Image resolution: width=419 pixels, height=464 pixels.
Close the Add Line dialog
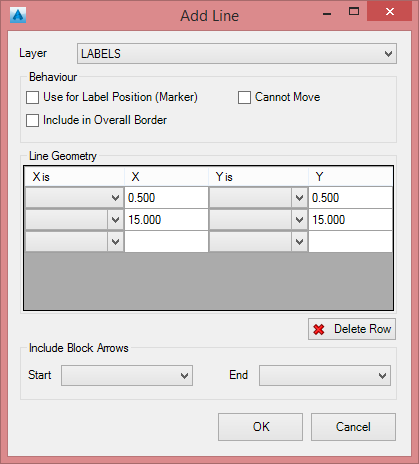pyautogui.click(x=389, y=12)
